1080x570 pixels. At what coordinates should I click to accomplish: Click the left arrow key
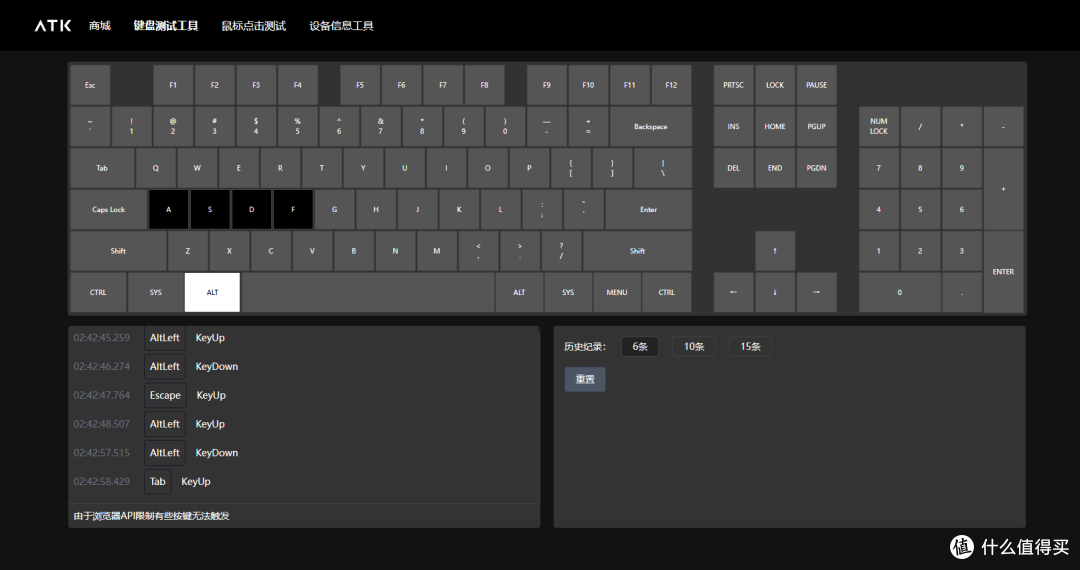coord(734,292)
